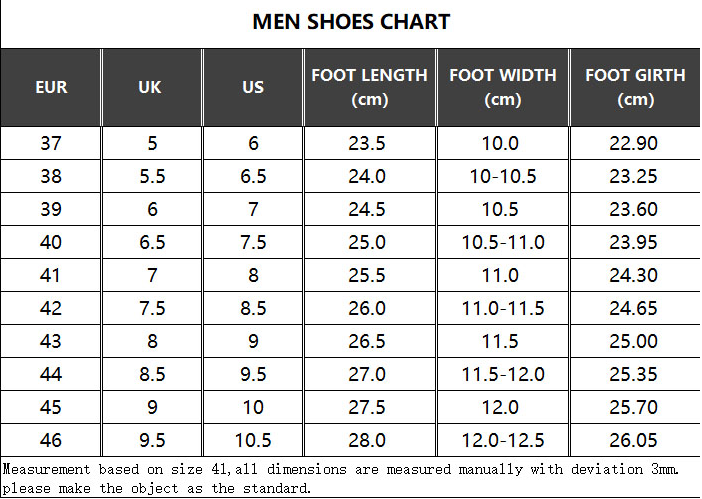Viewport: 702px width, 499px height.
Task: Click the US column header
Action: tap(253, 87)
